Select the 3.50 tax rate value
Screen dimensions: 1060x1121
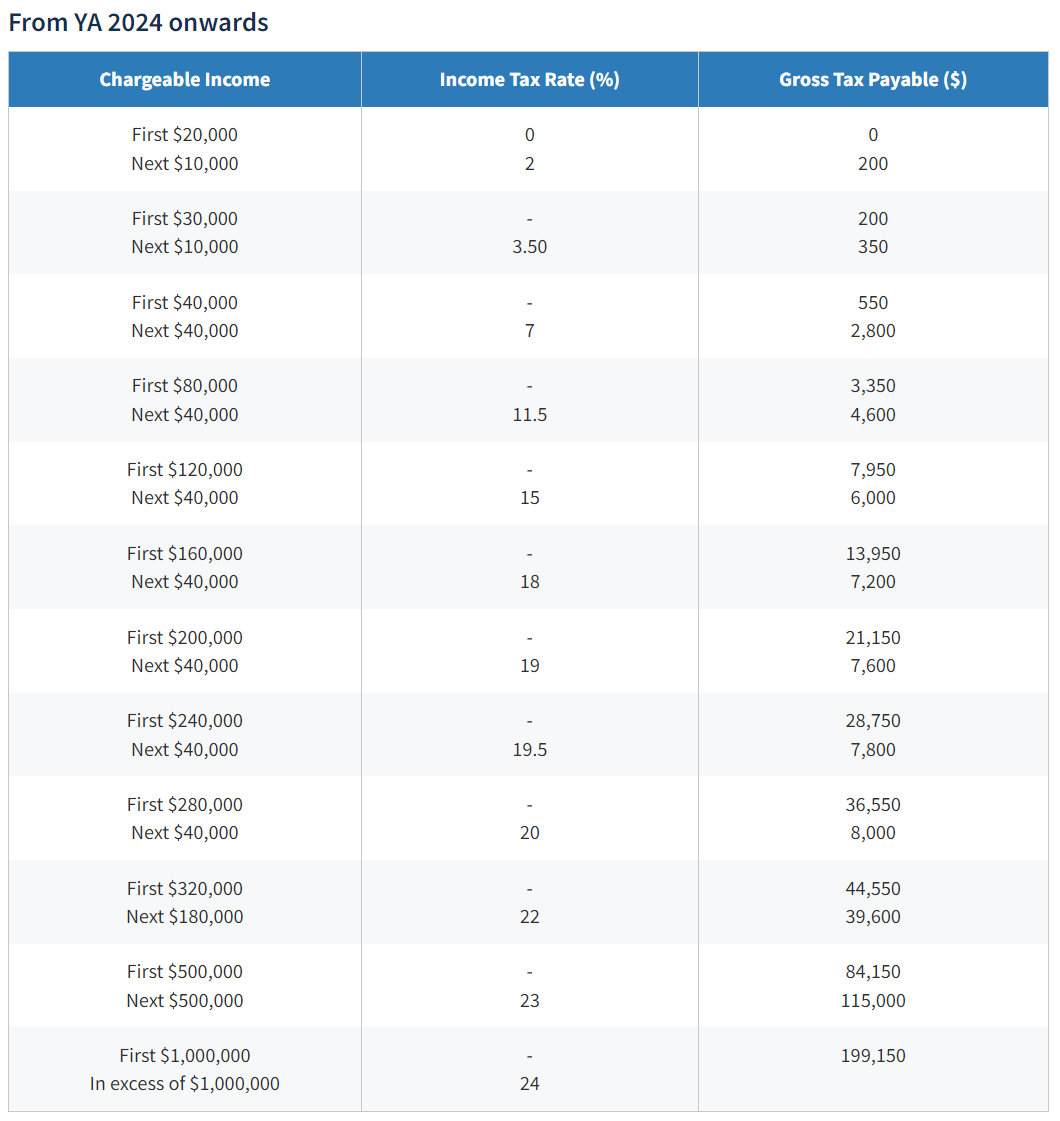[x=529, y=247]
